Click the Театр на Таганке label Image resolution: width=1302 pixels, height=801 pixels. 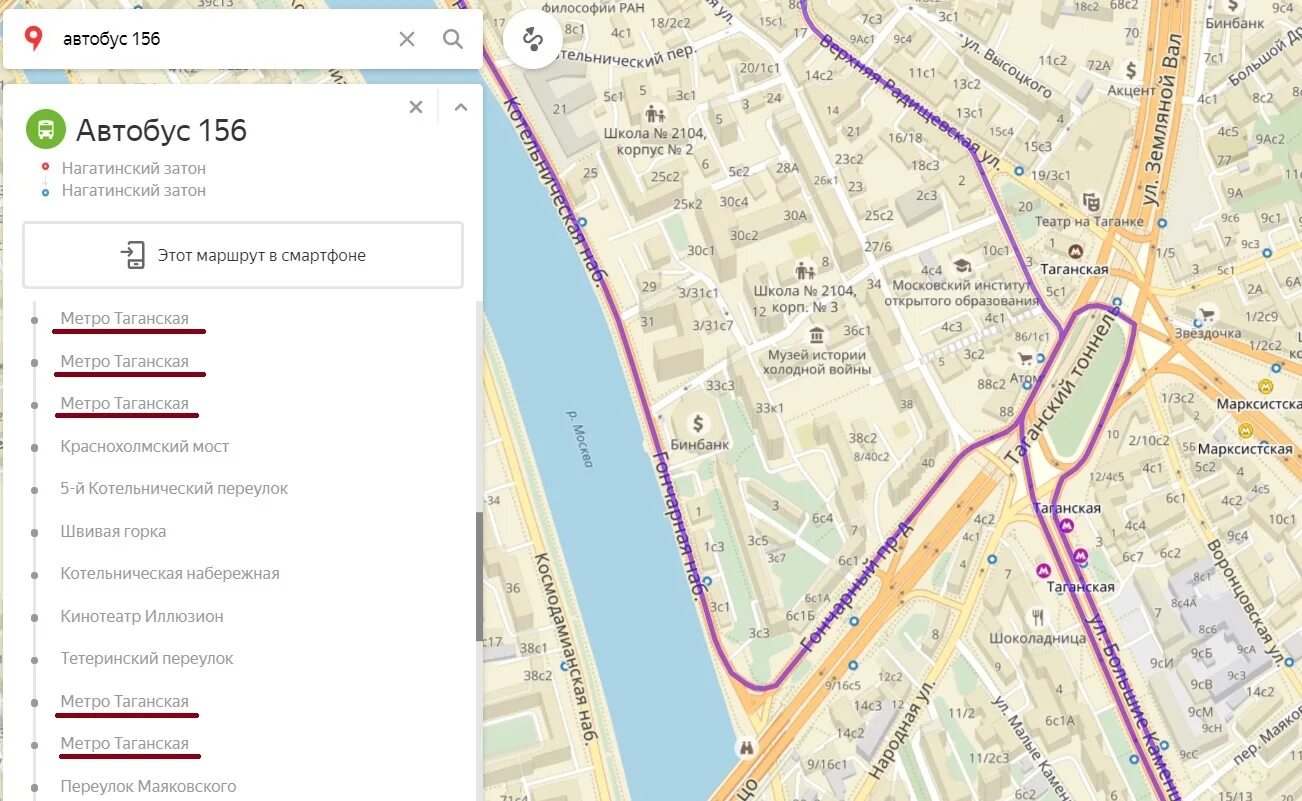click(x=1090, y=222)
